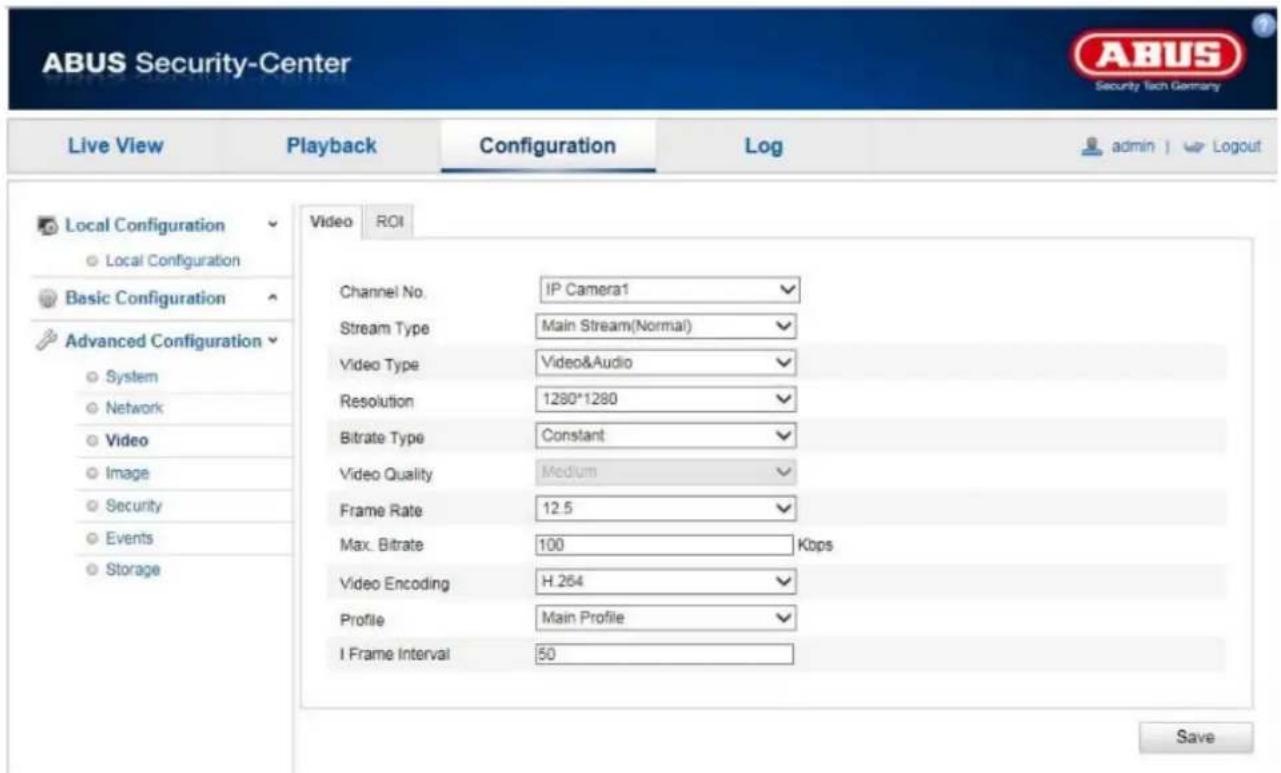Go to the Playback tab

coord(332,146)
